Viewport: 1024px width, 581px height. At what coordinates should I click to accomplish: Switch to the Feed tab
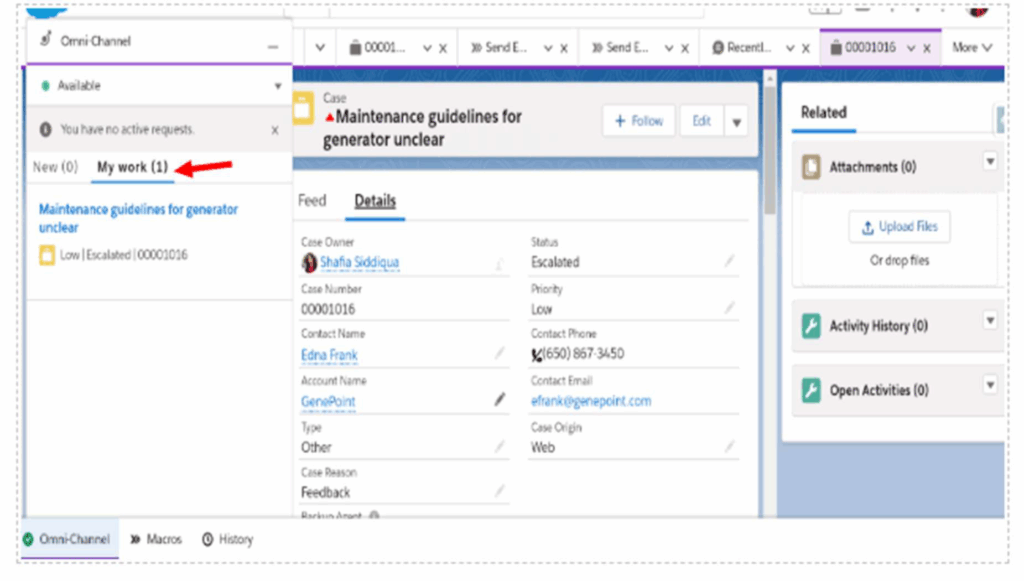pos(312,201)
